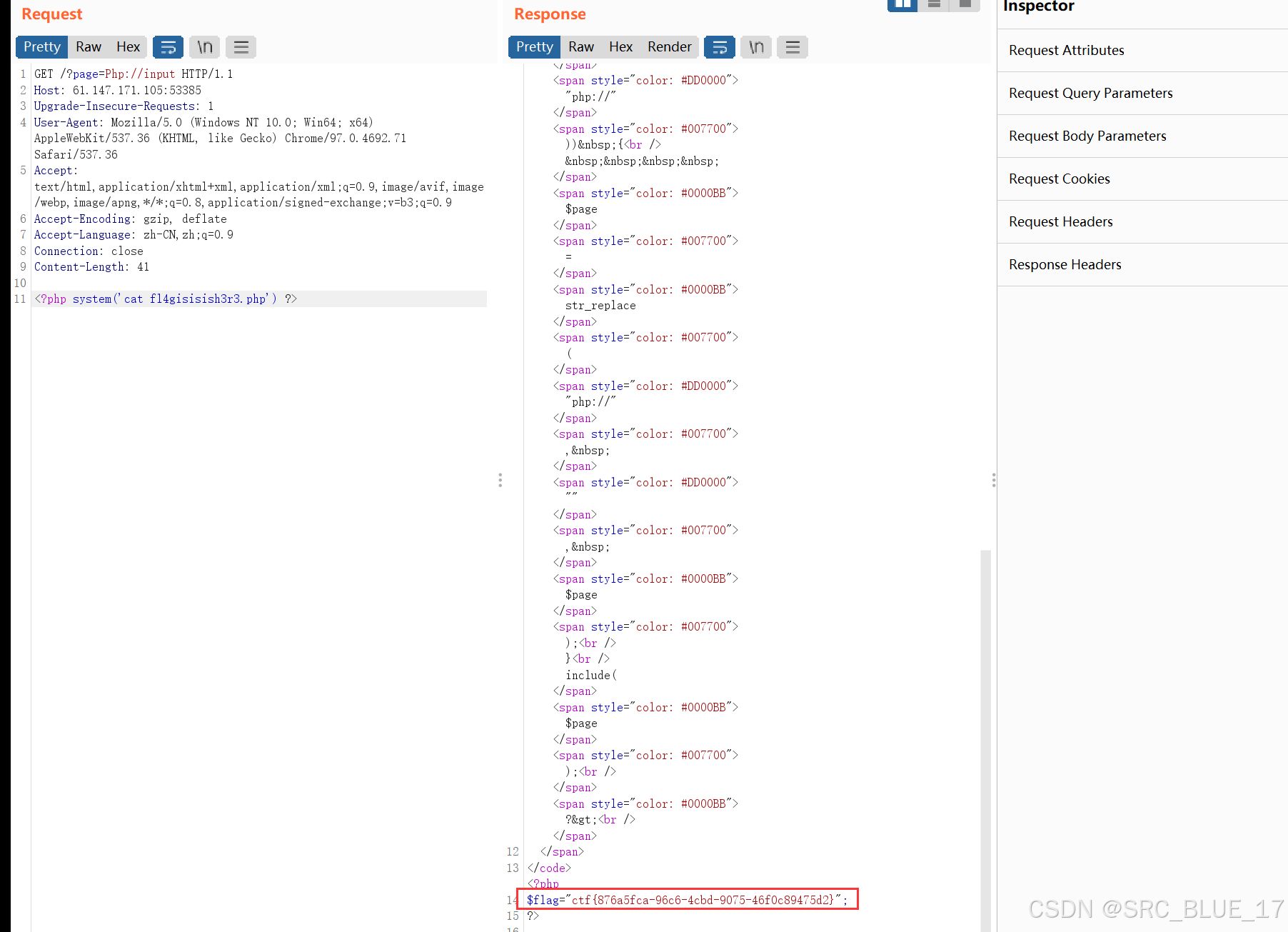Screen dimensions: 1288x932
Task: Expand Response Headers in the Inspector
Action: pos(1065,264)
